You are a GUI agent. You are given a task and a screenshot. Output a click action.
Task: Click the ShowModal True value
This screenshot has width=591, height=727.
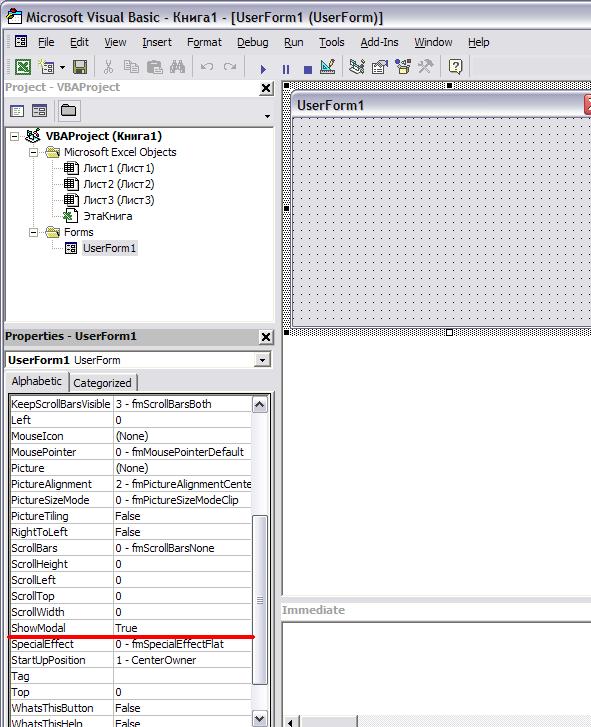[x=182, y=628]
